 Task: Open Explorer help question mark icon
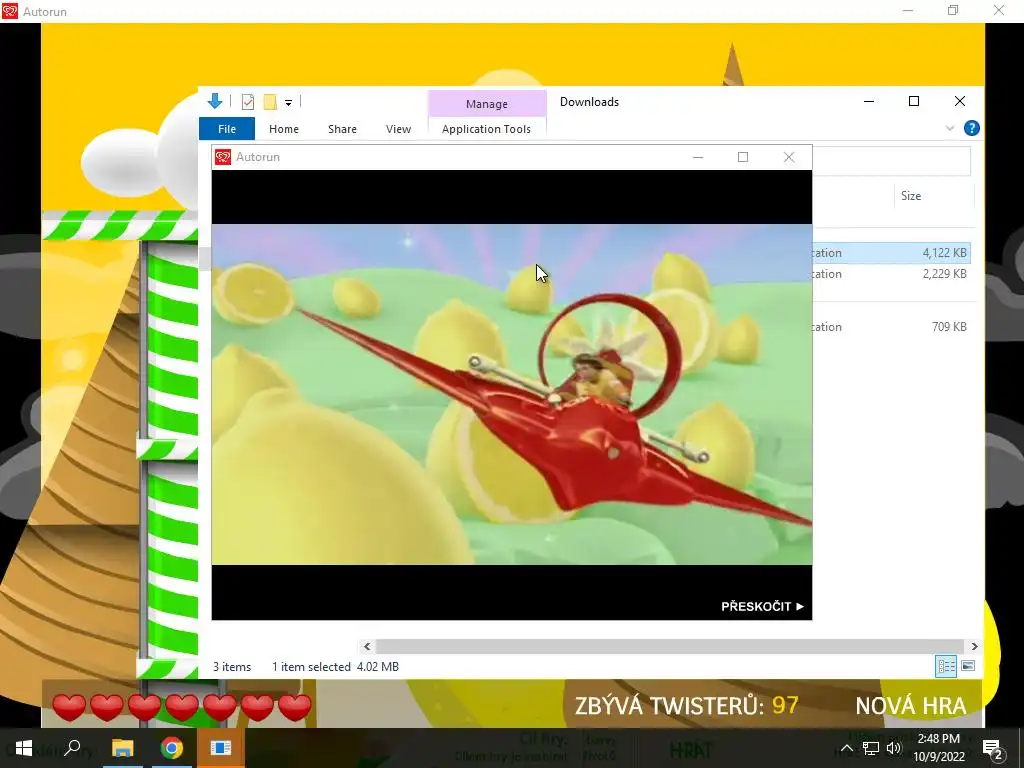[x=971, y=129]
